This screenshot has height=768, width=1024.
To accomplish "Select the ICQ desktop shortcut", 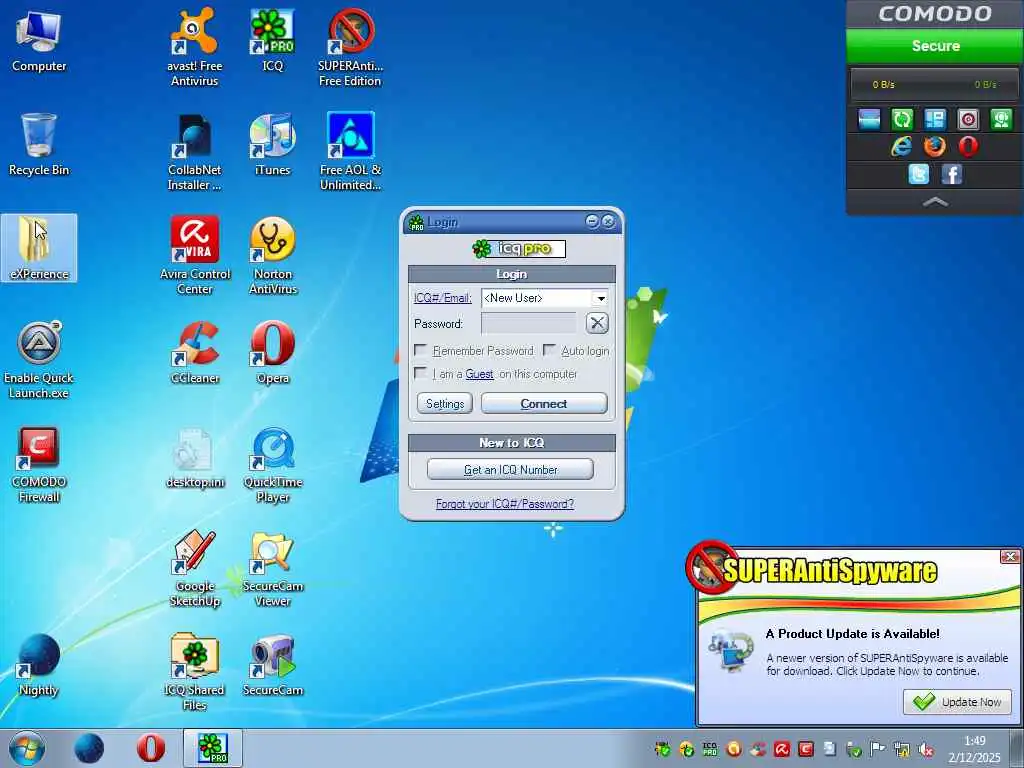I will point(272,40).
